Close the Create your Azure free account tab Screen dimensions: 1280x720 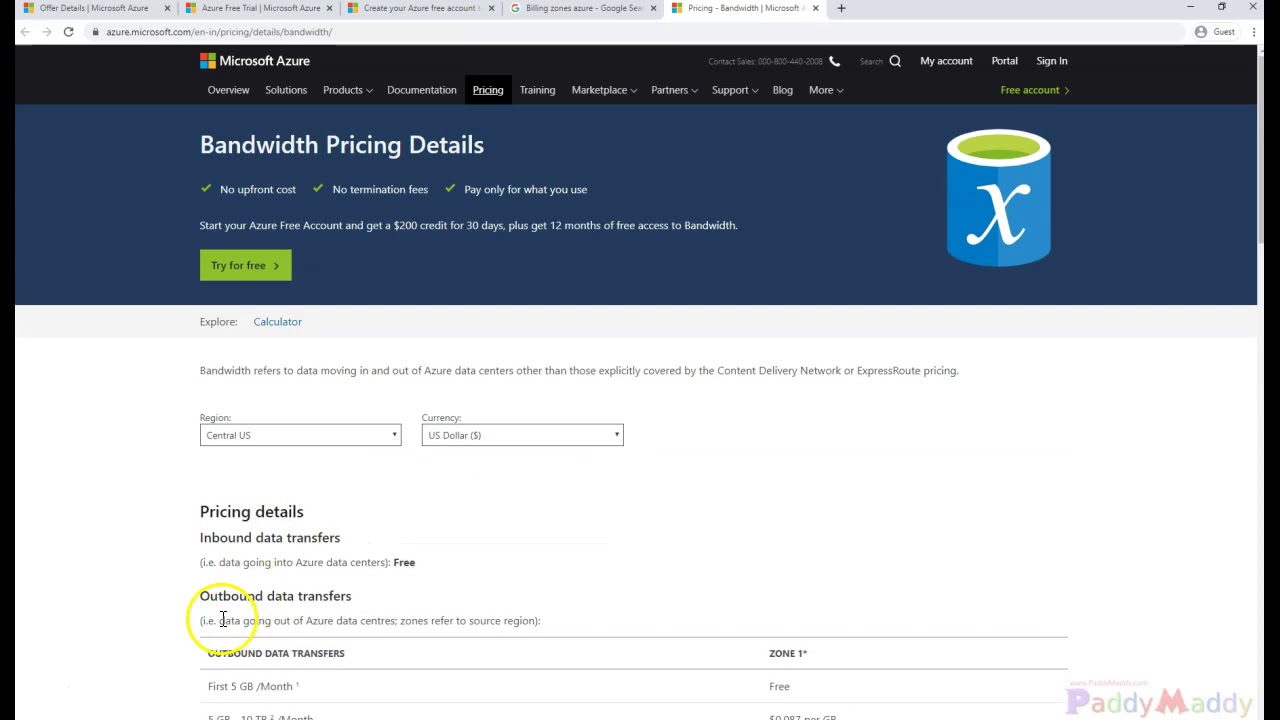[x=491, y=8]
